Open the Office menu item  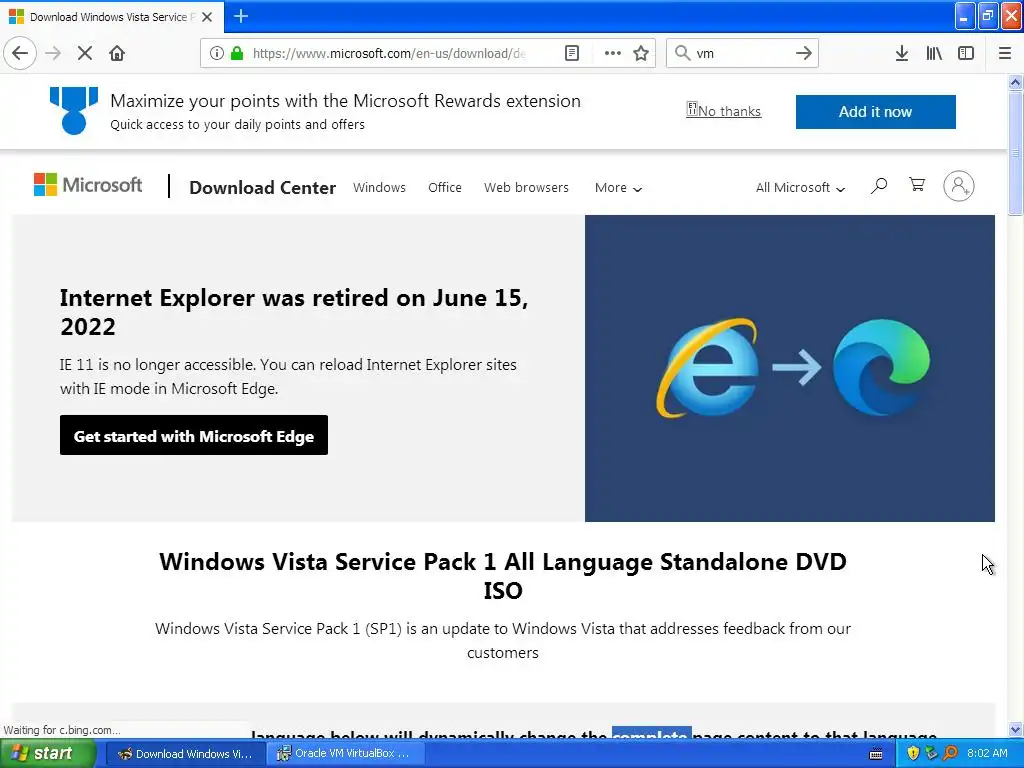click(x=445, y=187)
